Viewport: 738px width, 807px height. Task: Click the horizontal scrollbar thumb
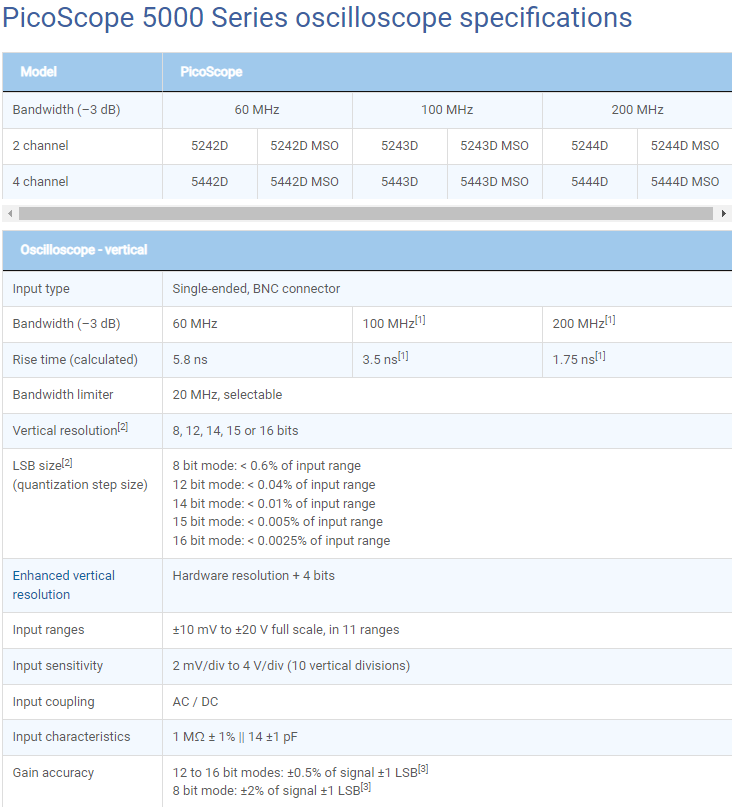365,213
